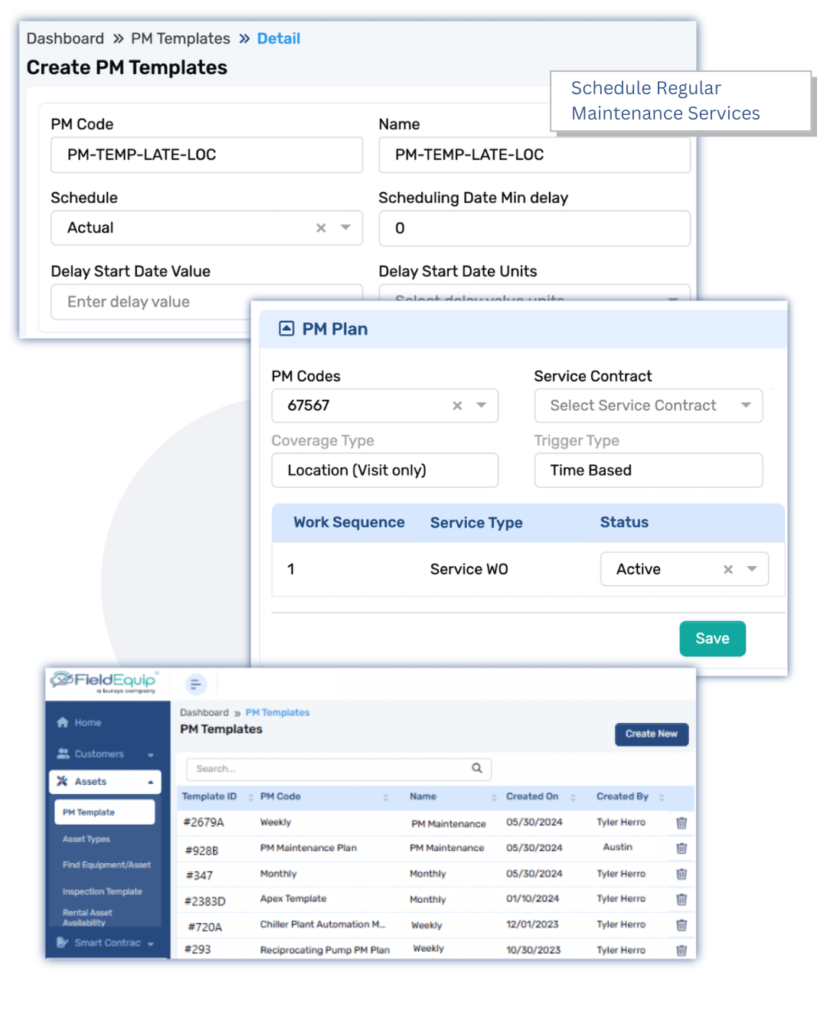Click the Status column header
This screenshot has width=827, height=1024.
click(x=624, y=522)
